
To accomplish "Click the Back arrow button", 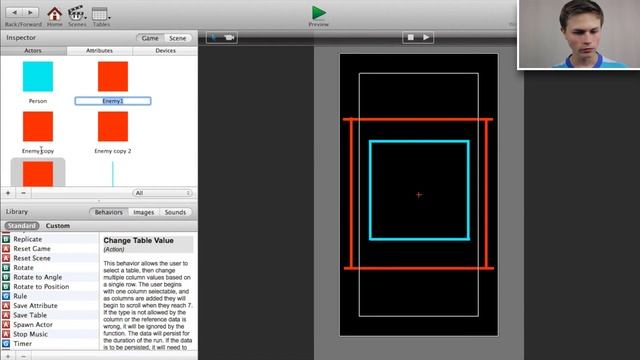I will (x=14, y=13).
